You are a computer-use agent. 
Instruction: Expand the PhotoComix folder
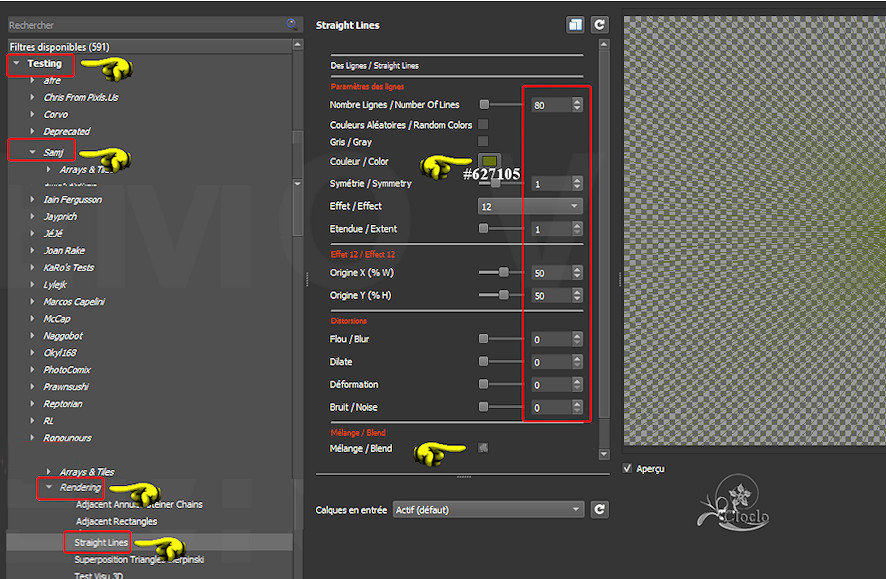(33, 370)
